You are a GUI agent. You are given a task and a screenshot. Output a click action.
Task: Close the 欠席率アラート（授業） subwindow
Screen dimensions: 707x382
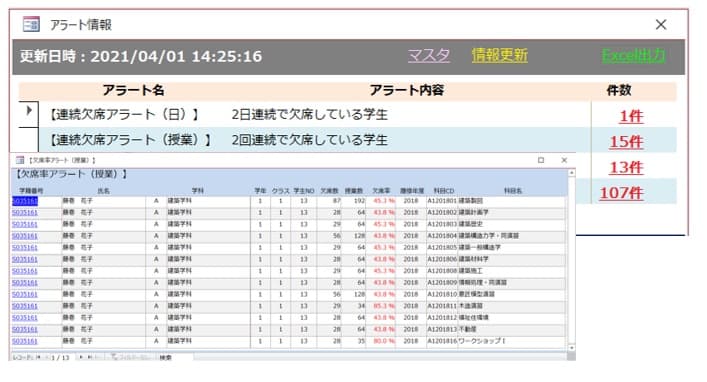(564, 160)
